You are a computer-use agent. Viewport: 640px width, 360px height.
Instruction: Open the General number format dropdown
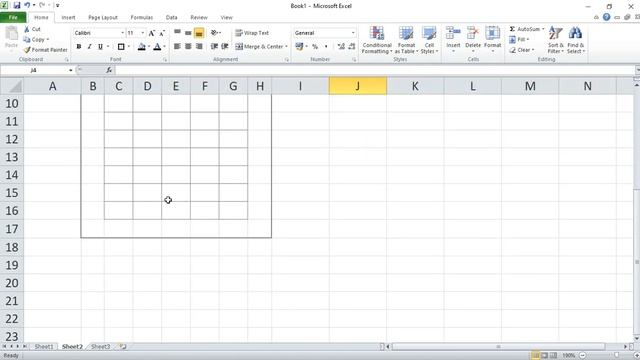pos(353,33)
